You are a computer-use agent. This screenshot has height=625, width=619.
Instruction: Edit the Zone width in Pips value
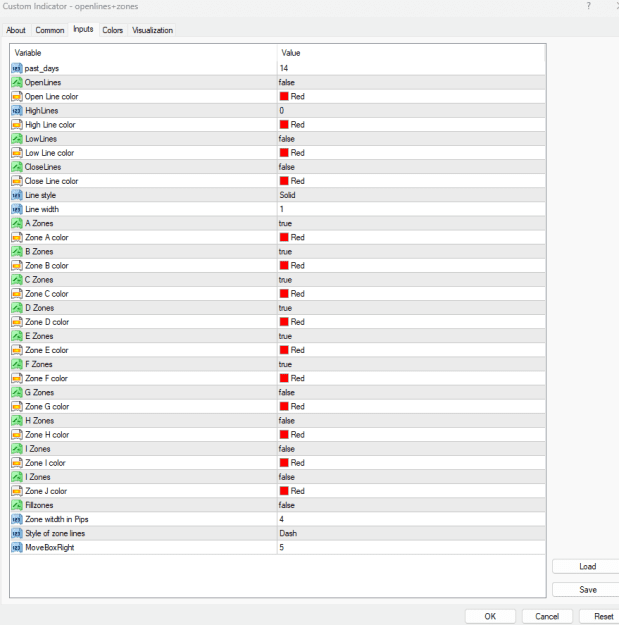(411, 519)
